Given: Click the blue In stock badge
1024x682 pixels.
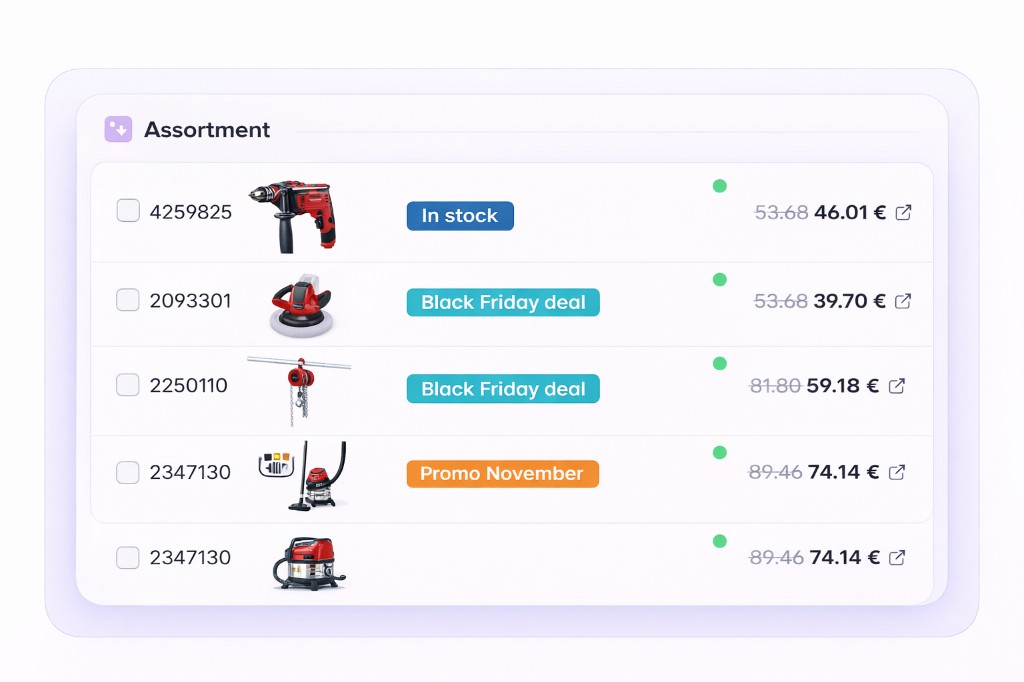Looking at the screenshot, I should (459, 216).
